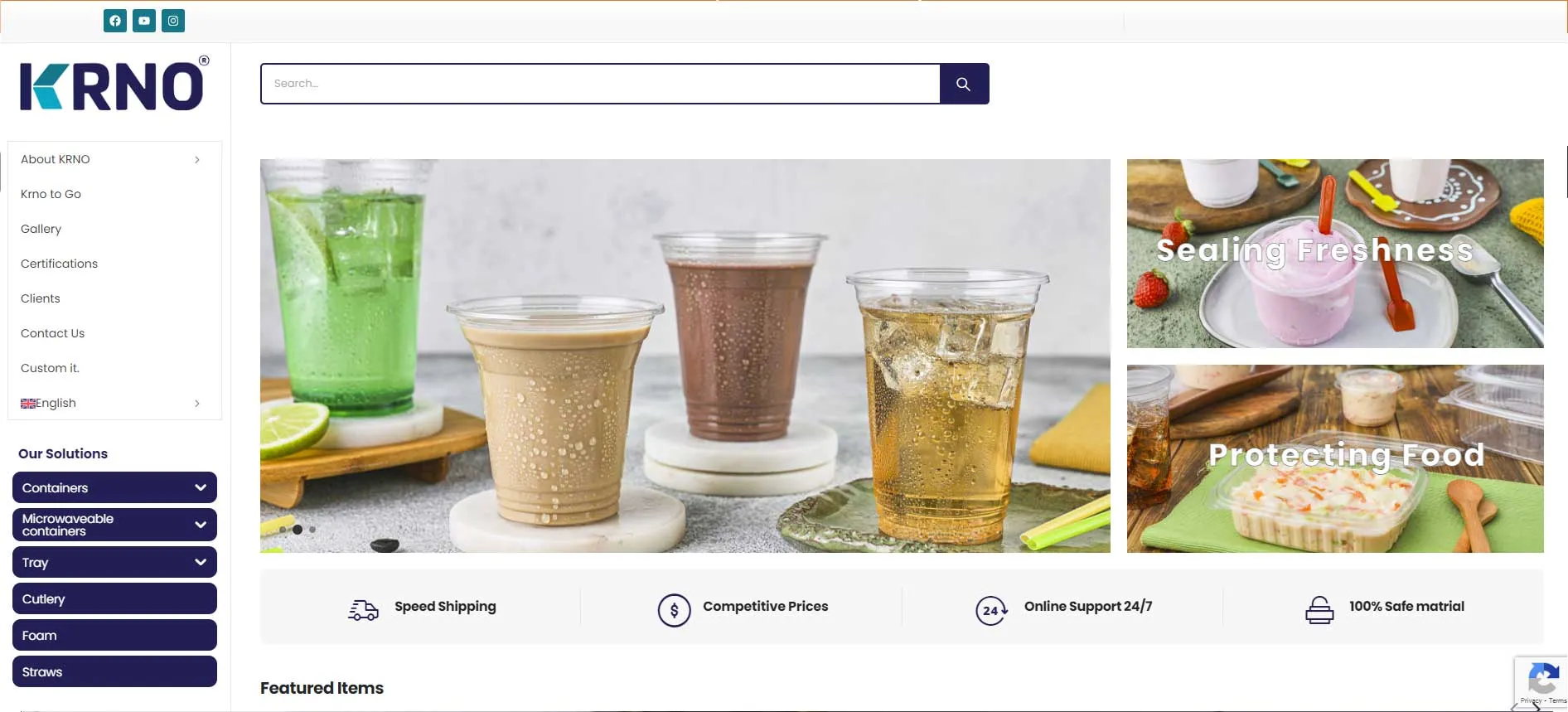The width and height of the screenshot is (1568, 712).
Task: Open the YouTube social icon
Action: 144,21
